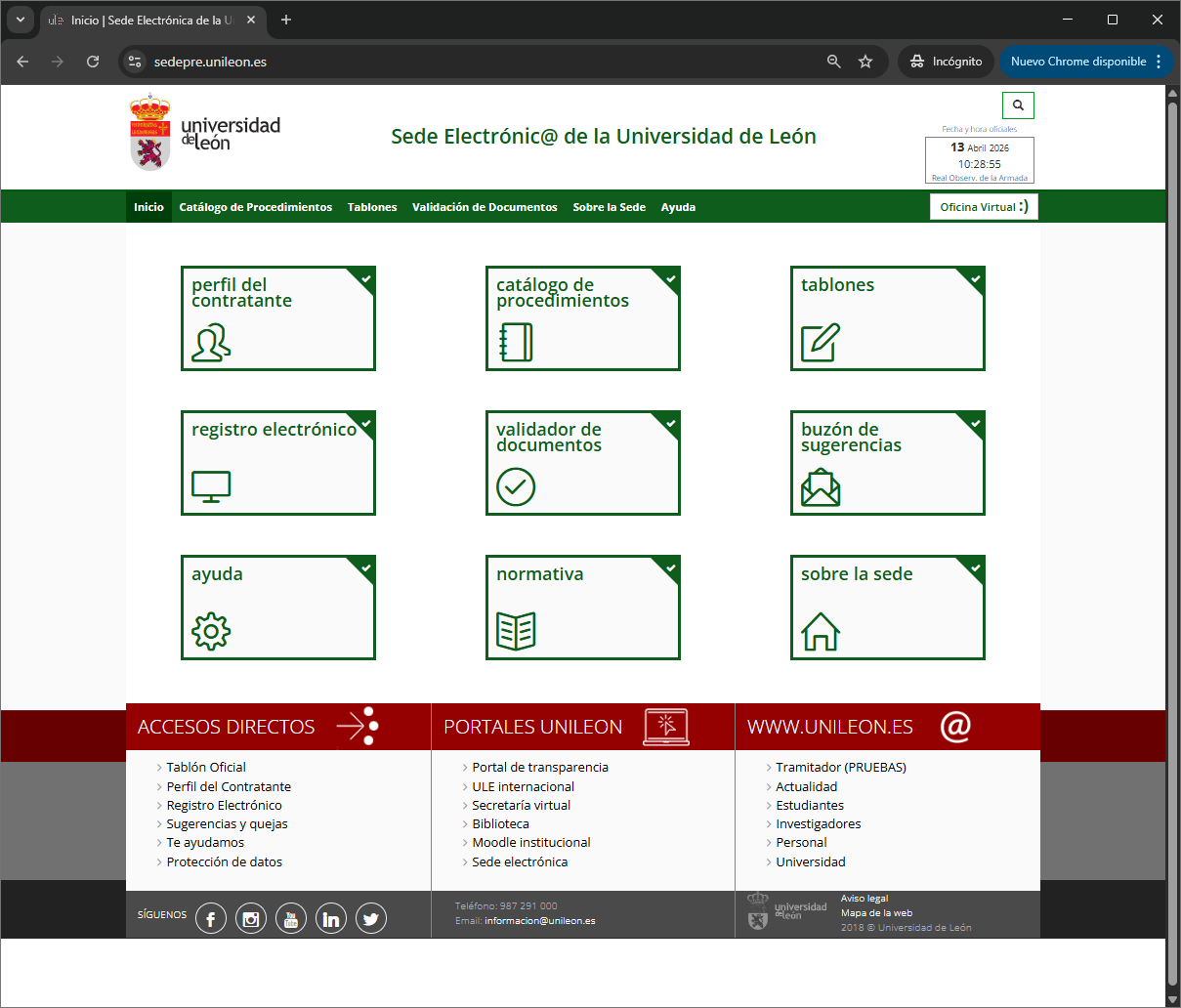Open Mapa de la web link

[x=877, y=913]
